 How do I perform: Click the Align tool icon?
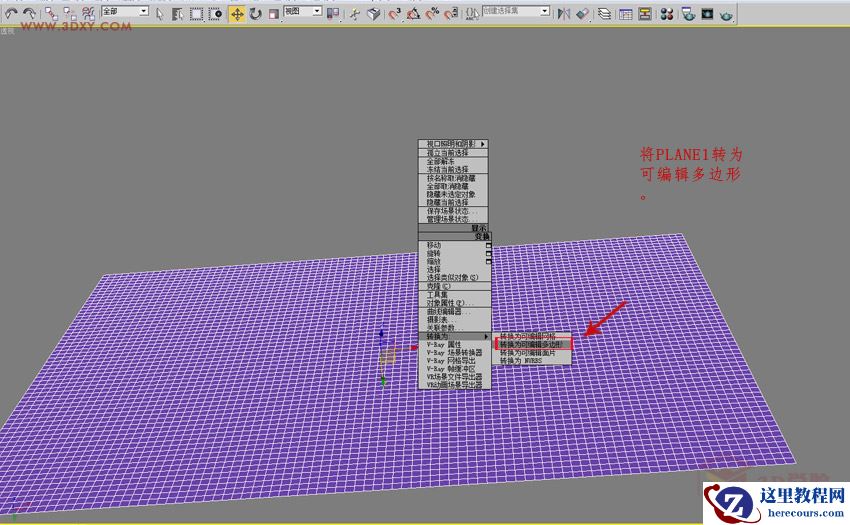point(583,14)
